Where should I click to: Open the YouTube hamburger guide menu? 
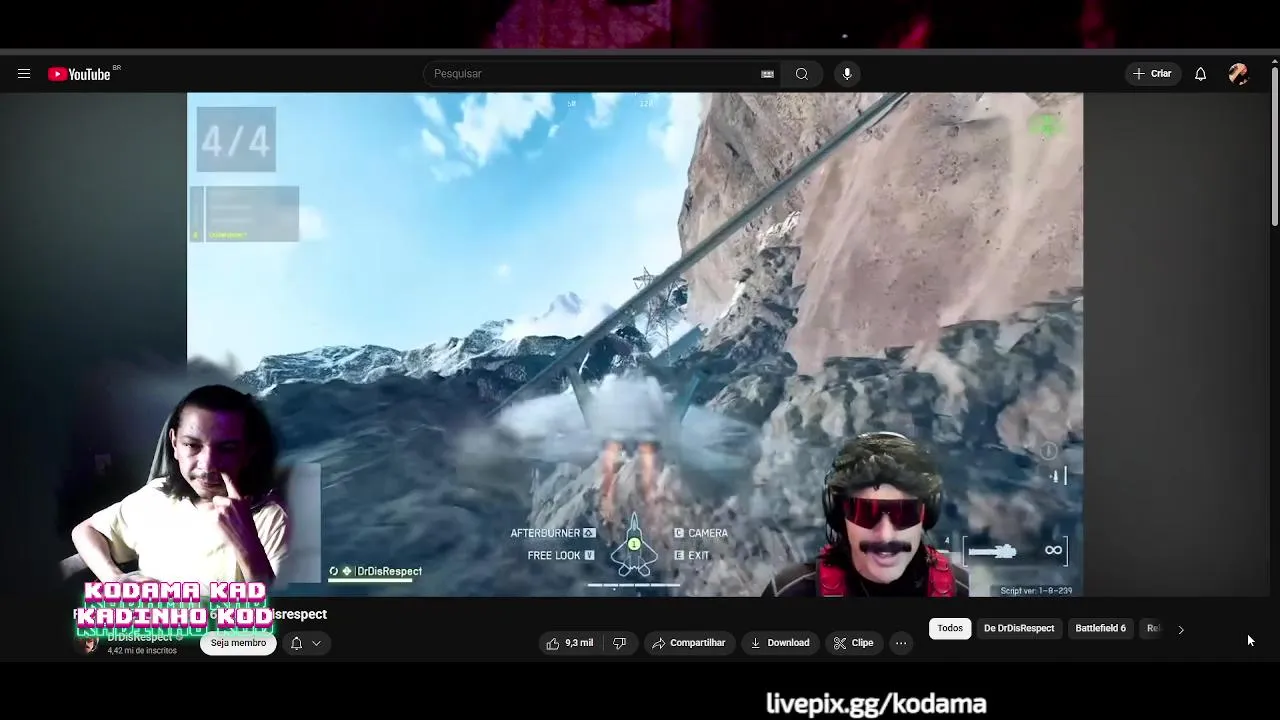click(24, 74)
